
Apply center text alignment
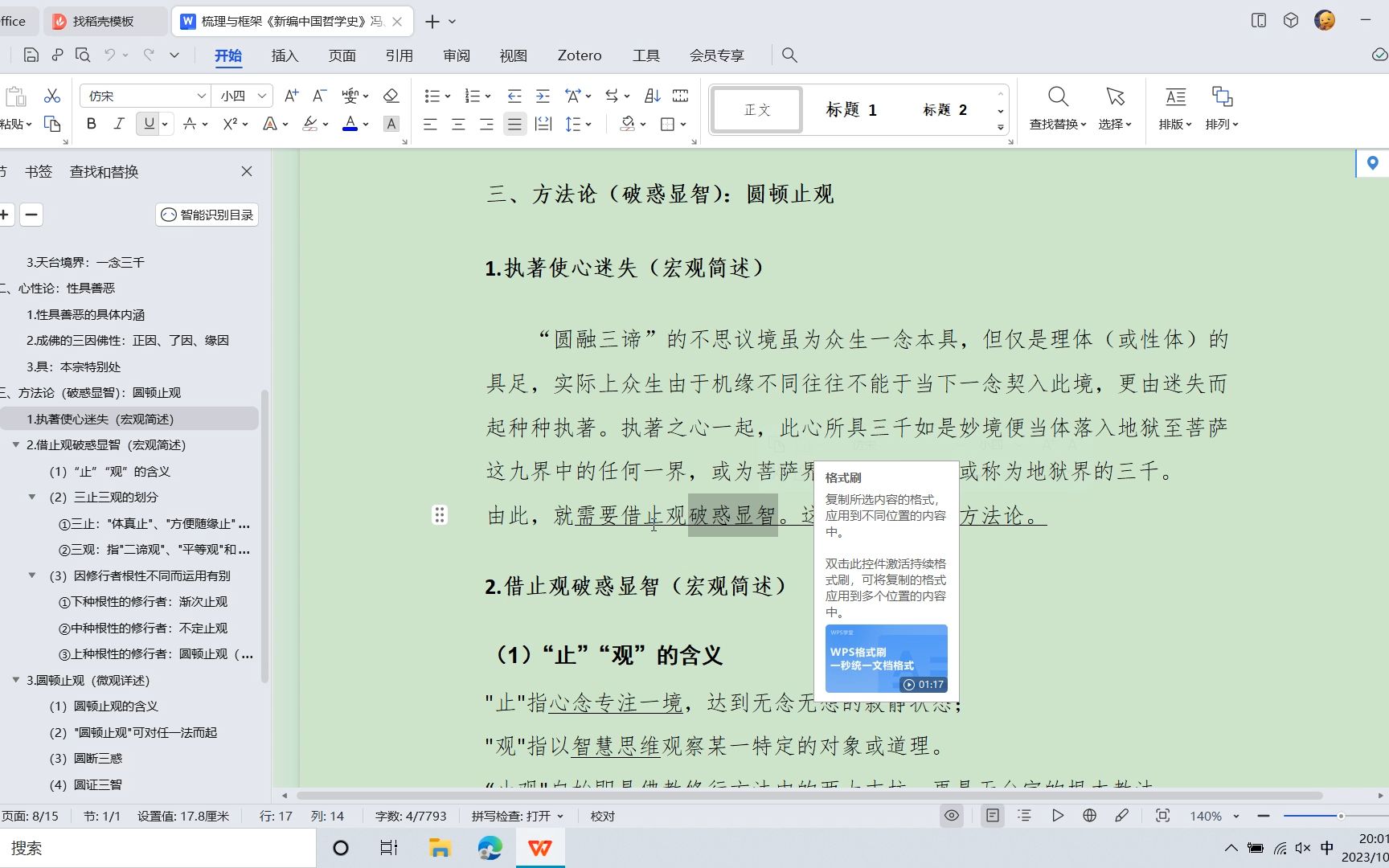pos(458,124)
